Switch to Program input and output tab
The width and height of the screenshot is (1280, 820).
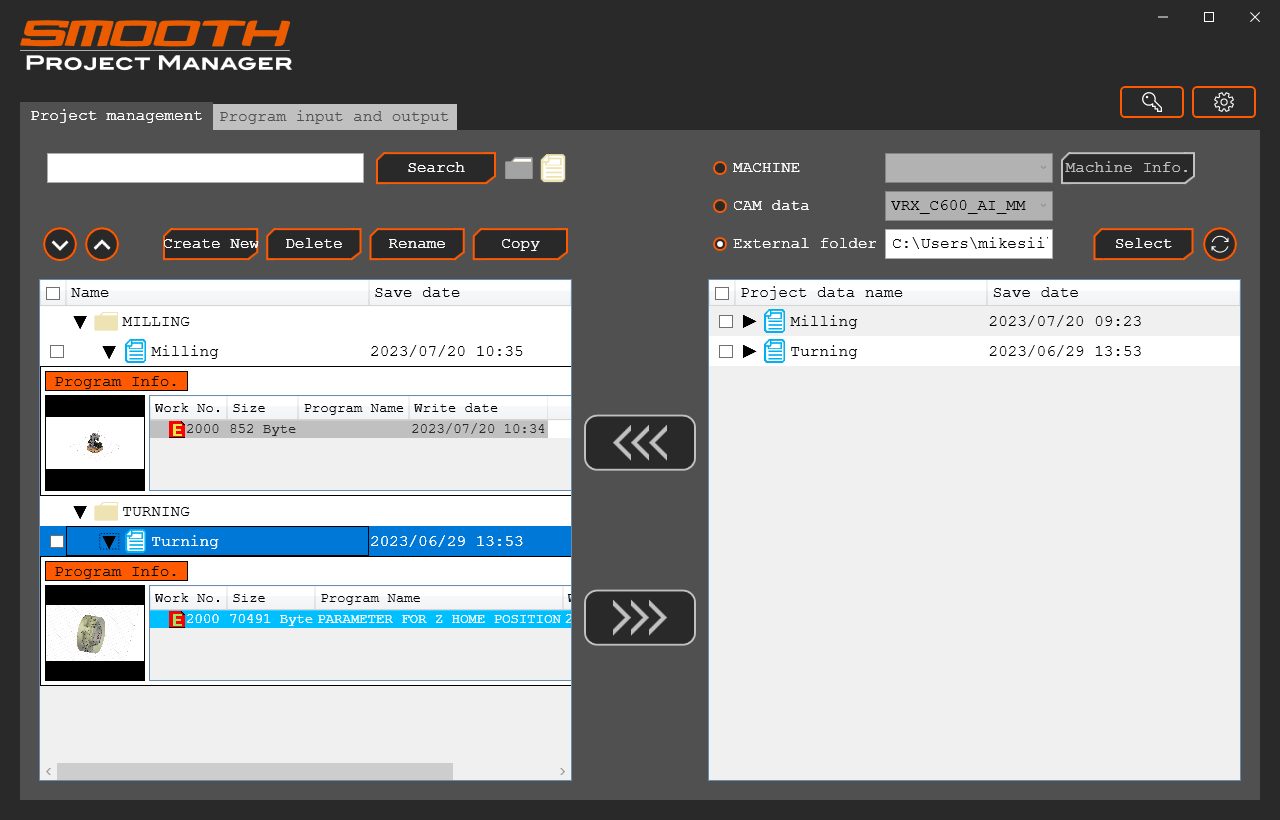tap(334, 117)
